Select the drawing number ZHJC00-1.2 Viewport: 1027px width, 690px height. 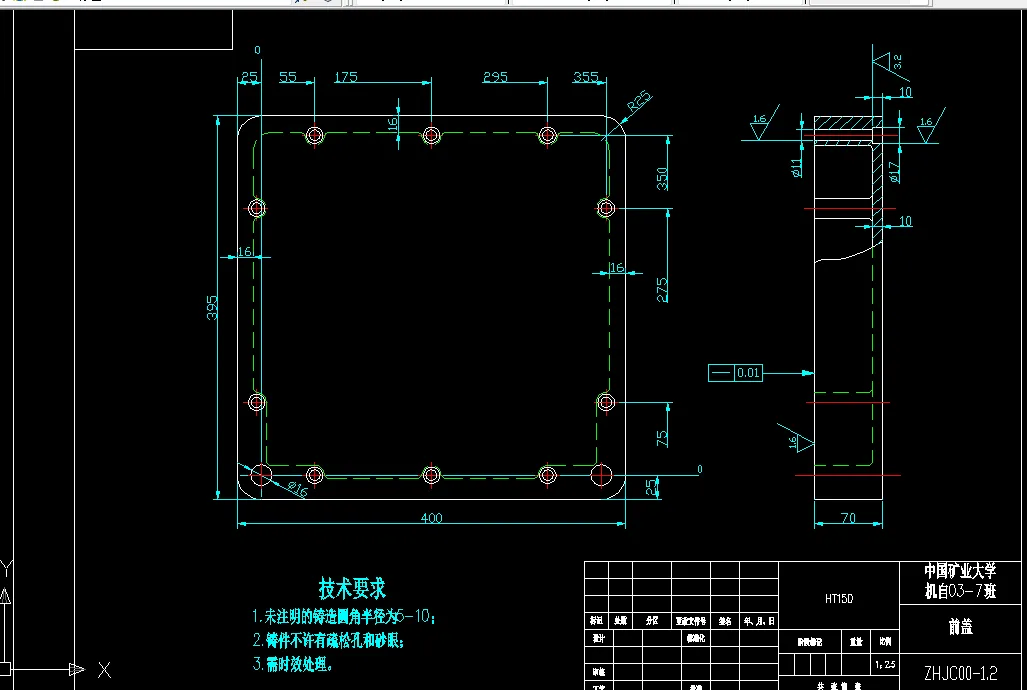[961, 673]
